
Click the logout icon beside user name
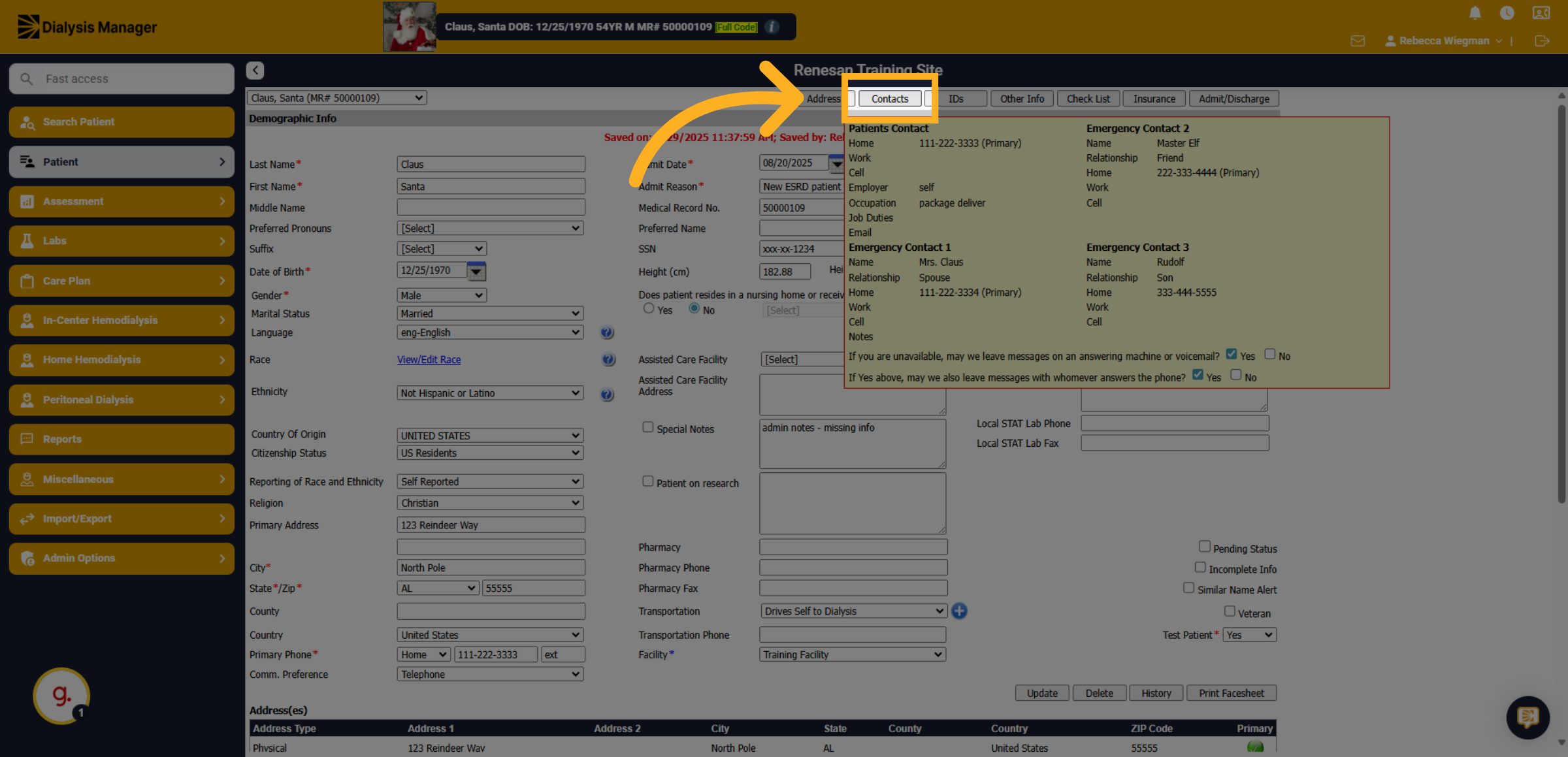(1542, 41)
